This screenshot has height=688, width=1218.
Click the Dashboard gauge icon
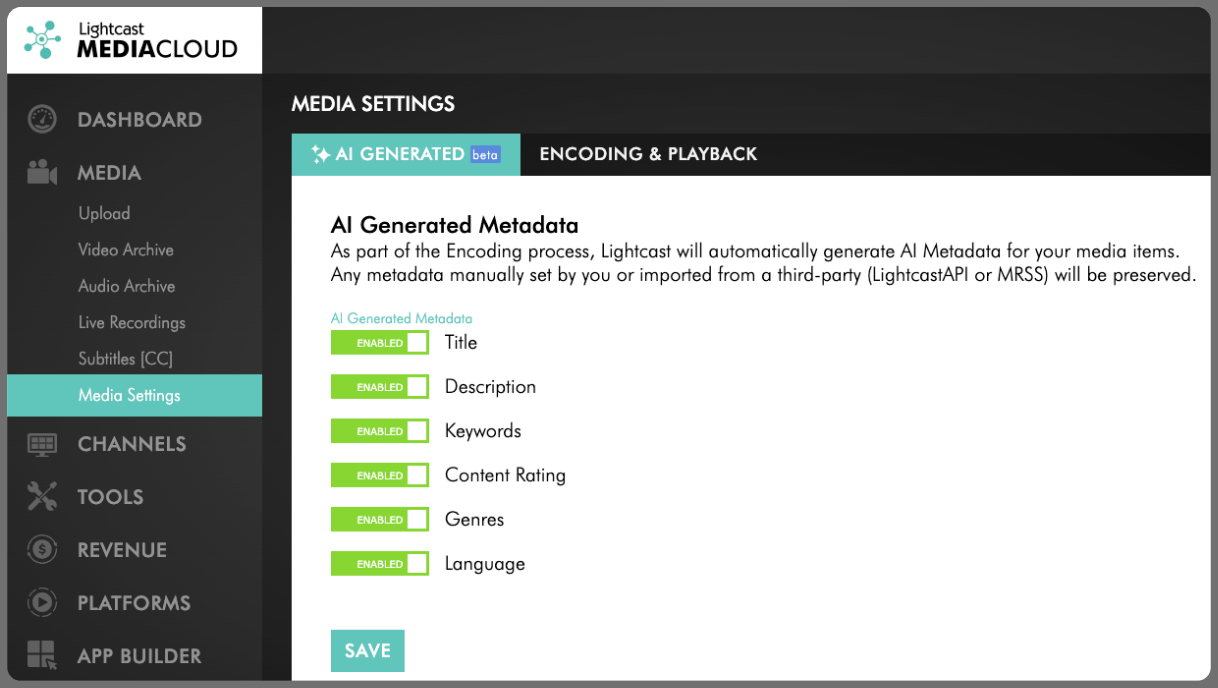click(42, 120)
